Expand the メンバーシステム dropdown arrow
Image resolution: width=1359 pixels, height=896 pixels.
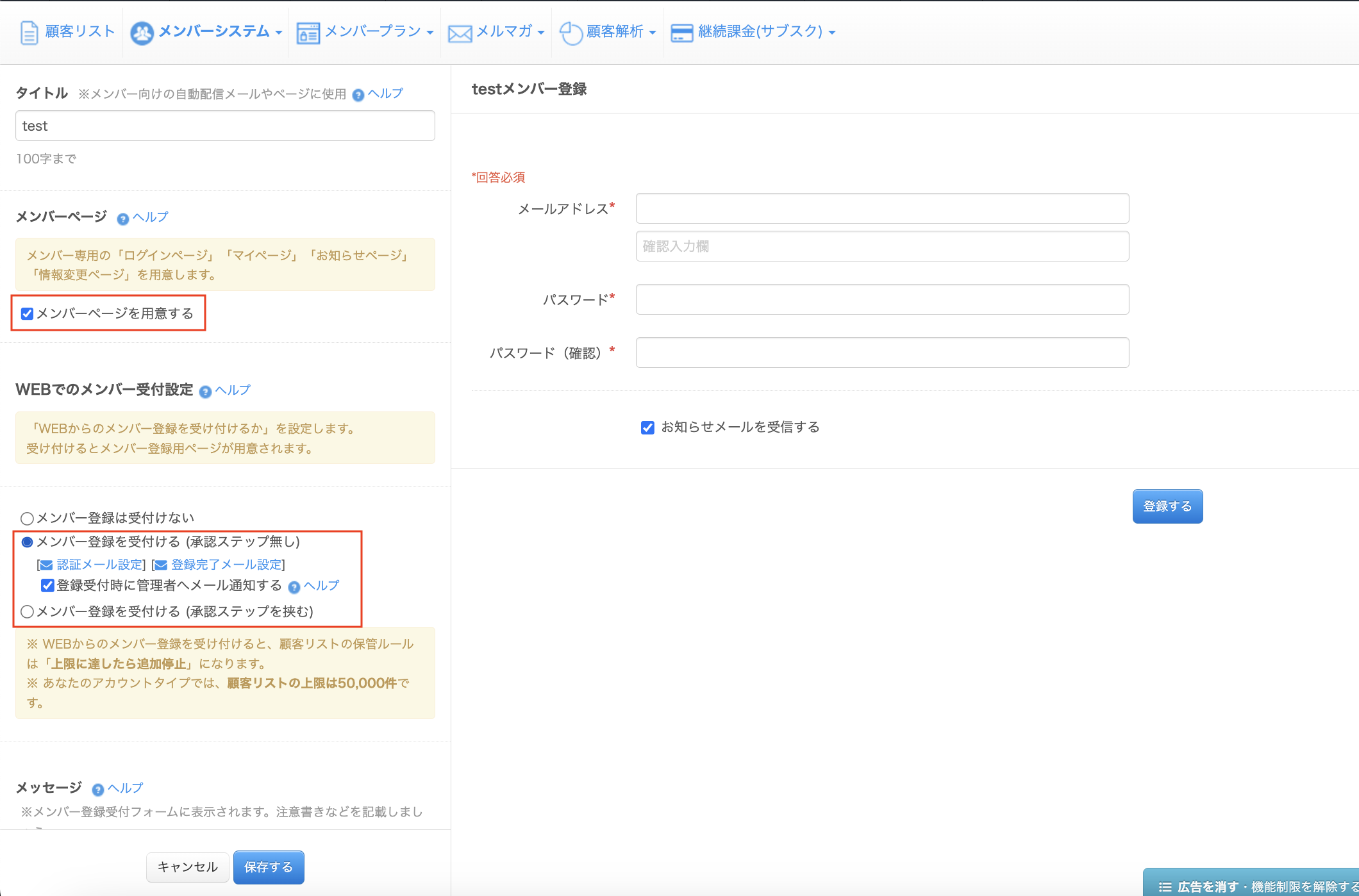point(279,32)
